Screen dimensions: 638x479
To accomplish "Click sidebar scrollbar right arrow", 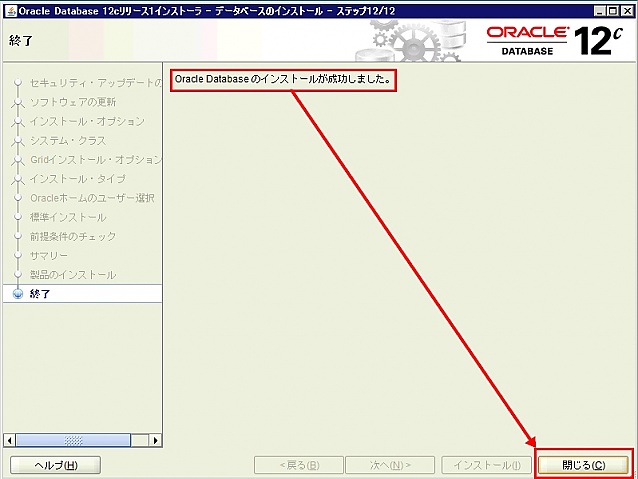I will tap(155, 440).
